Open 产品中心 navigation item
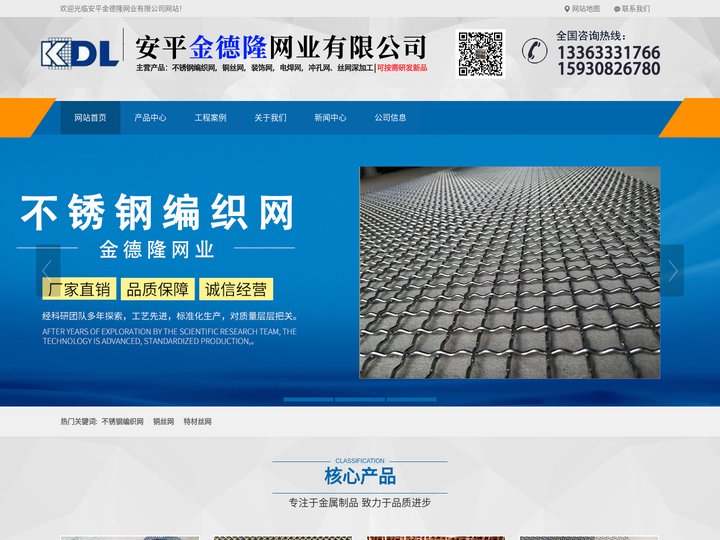 point(150,118)
